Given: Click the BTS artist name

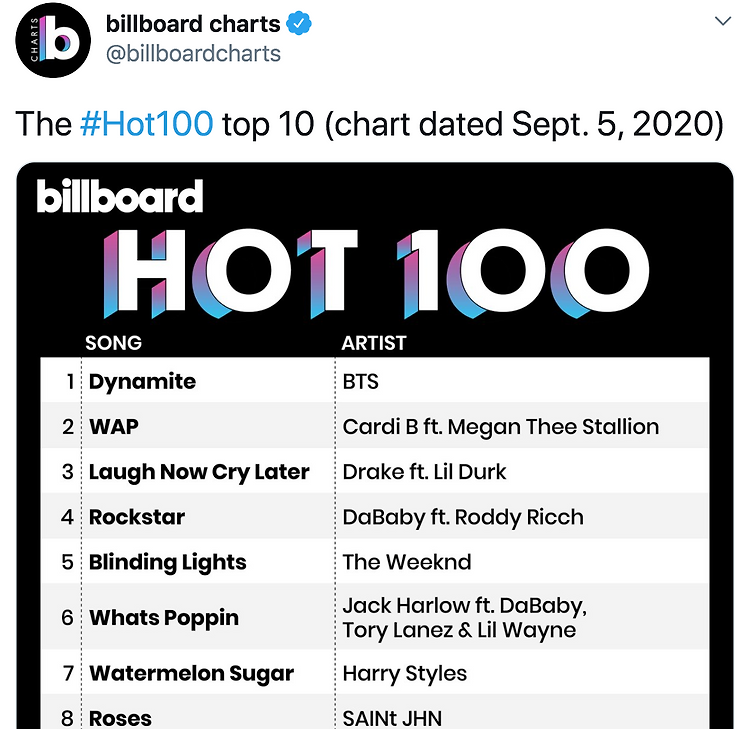Looking at the screenshot, I should (361, 382).
